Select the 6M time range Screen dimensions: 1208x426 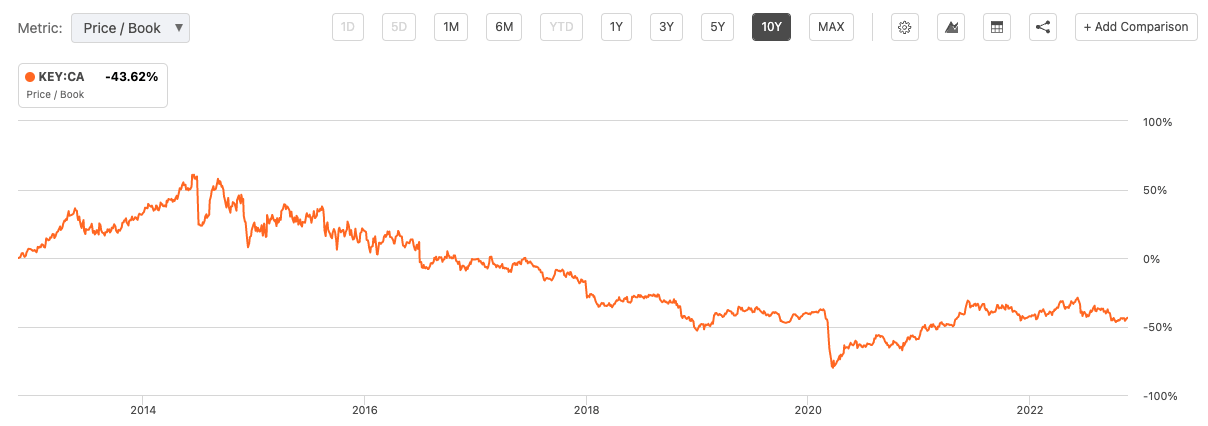pyautogui.click(x=504, y=27)
